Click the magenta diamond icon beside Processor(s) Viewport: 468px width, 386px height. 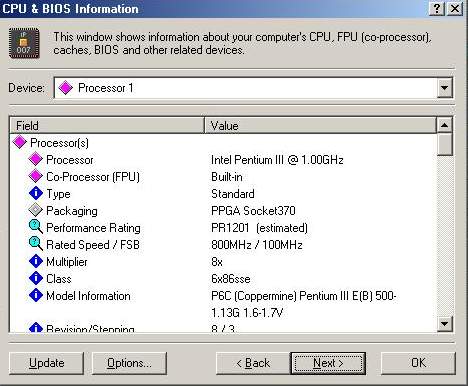(20, 142)
